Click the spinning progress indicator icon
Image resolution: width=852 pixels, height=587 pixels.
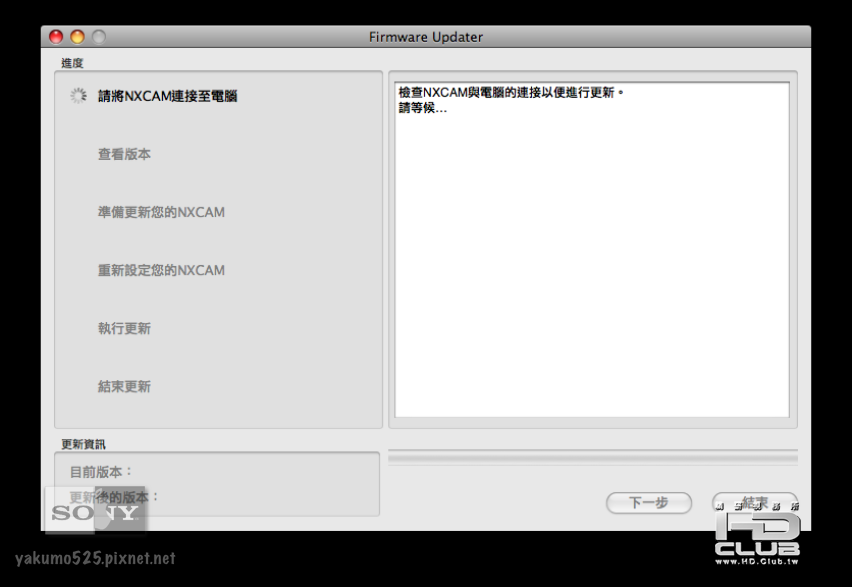[x=78, y=96]
